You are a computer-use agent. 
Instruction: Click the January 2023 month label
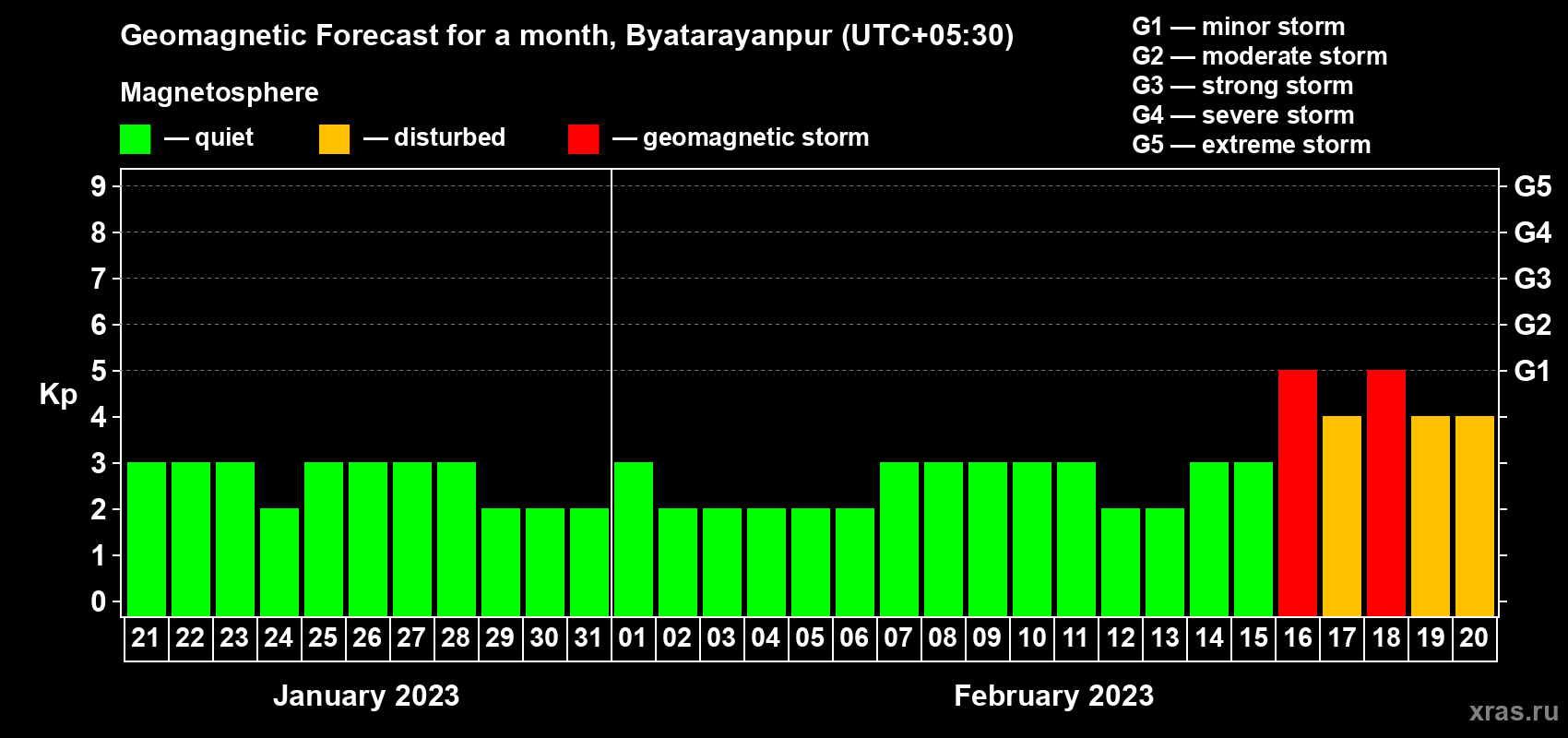tap(366, 696)
